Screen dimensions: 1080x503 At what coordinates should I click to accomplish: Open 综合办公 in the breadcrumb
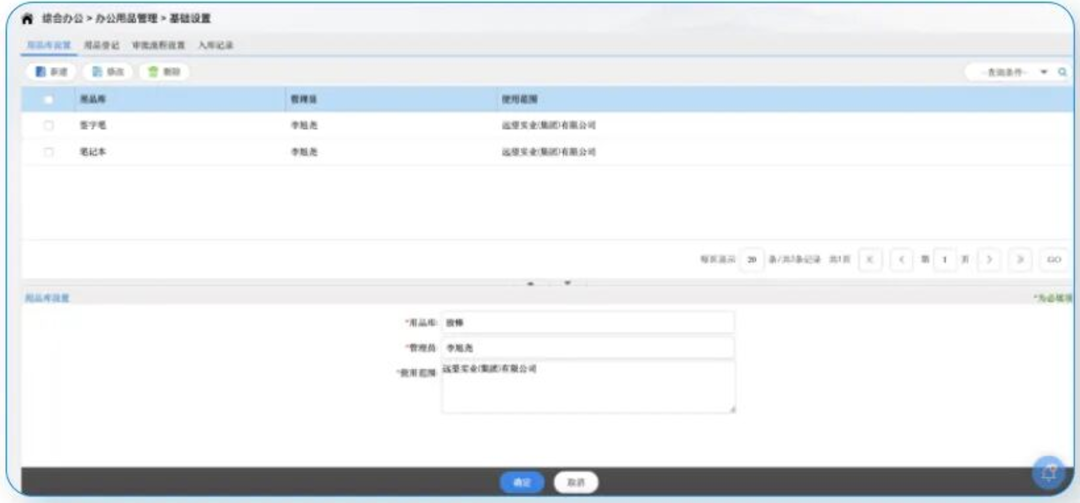[63, 19]
